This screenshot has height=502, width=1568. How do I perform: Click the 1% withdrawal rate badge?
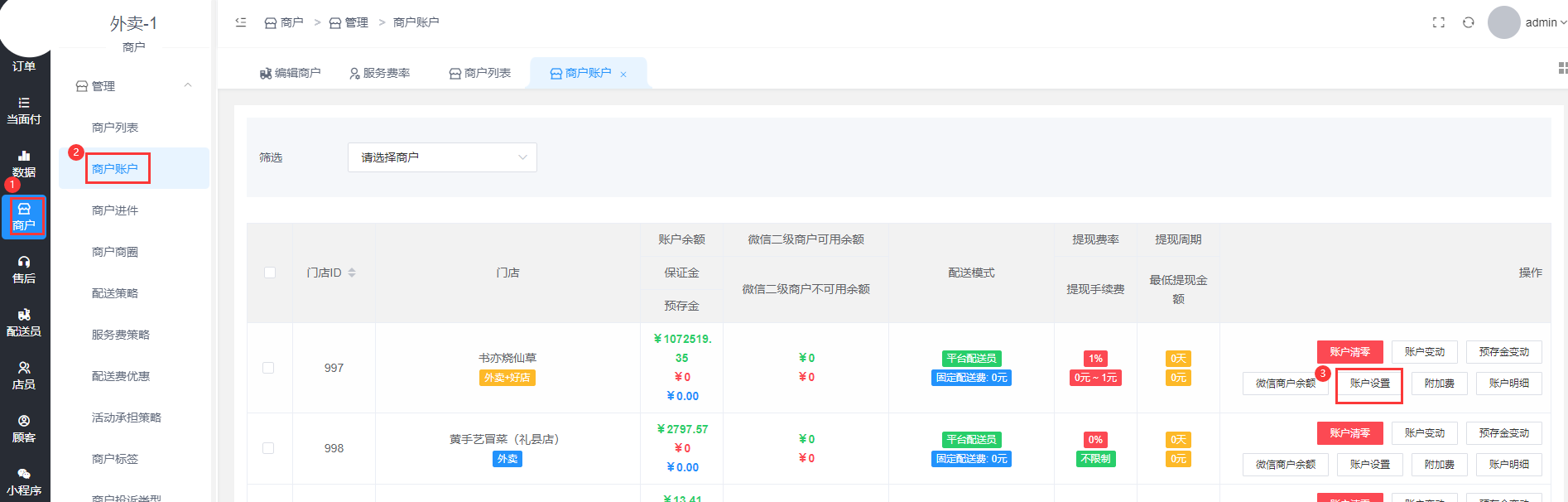pos(1095,359)
